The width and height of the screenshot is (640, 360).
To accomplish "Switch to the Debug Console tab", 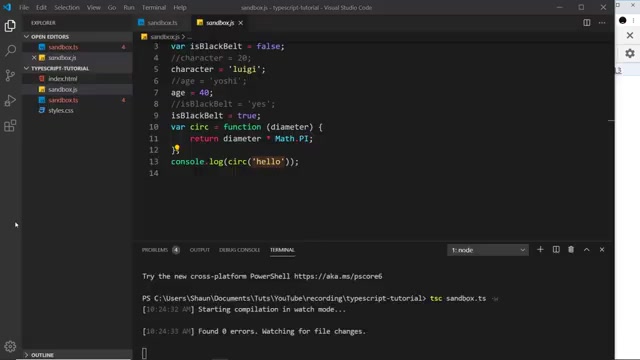I will [x=240, y=250].
